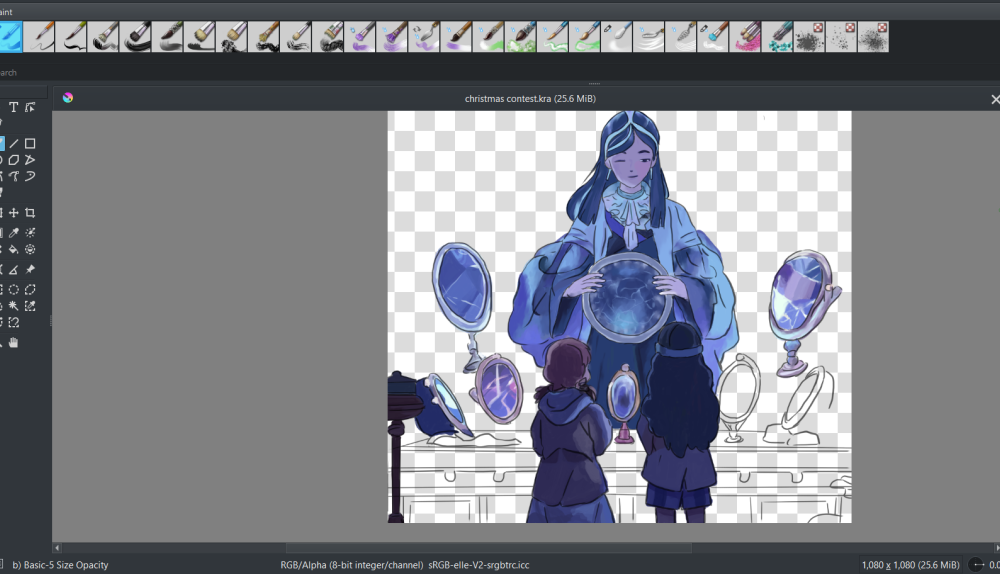Select the Rectangle shape tool
1000x574 pixels.
pyautogui.click(x=30, y=143)
